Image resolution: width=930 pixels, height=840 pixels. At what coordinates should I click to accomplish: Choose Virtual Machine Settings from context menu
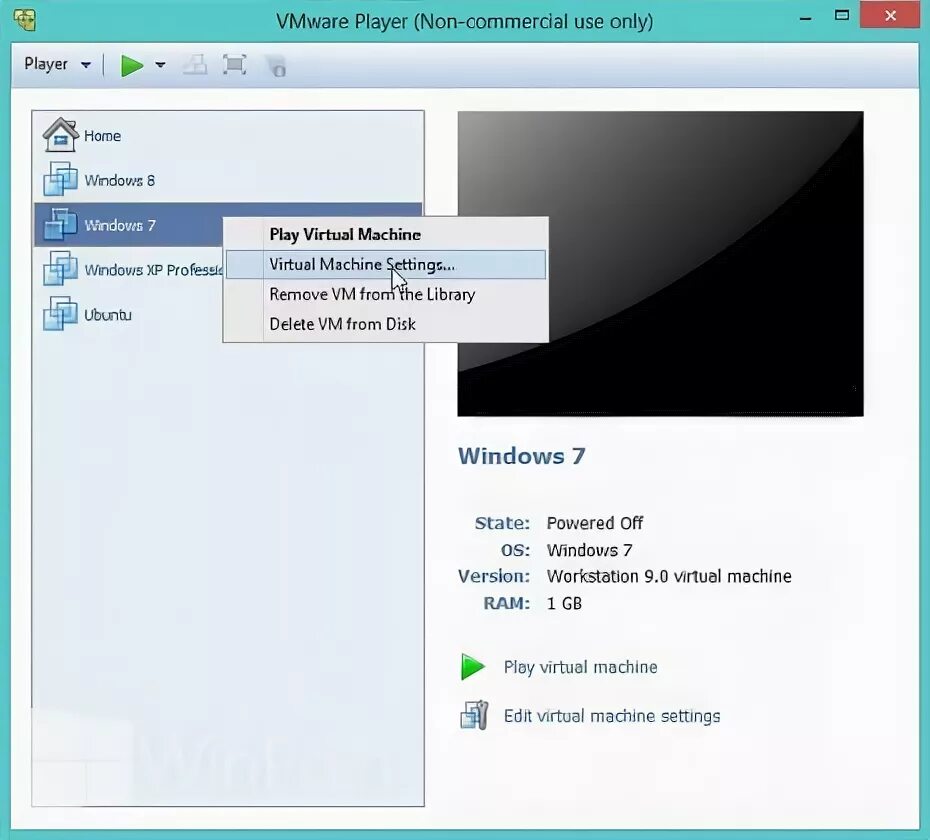386,265
